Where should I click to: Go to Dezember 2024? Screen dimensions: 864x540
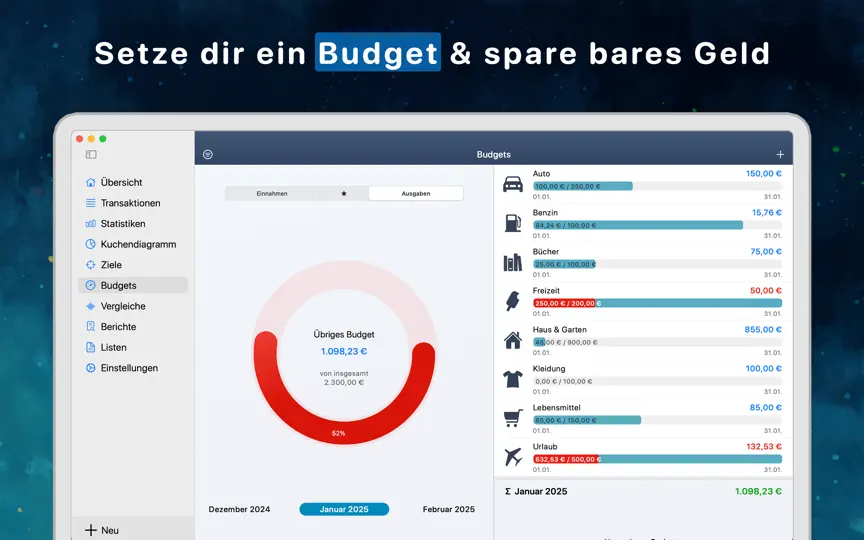click(239, 509)
